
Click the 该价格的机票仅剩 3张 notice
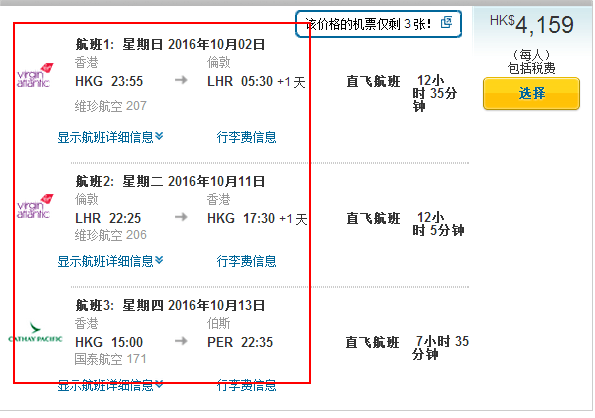(378, 24)
